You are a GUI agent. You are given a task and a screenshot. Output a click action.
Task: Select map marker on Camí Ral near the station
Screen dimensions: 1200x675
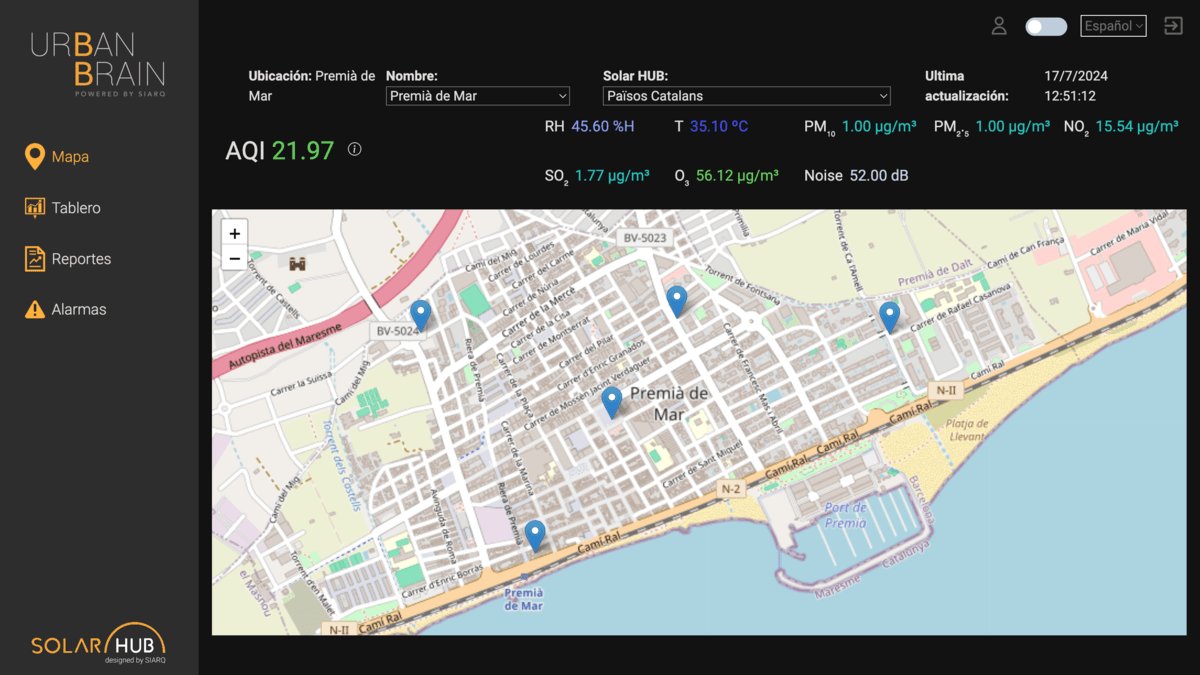[536, 535]
